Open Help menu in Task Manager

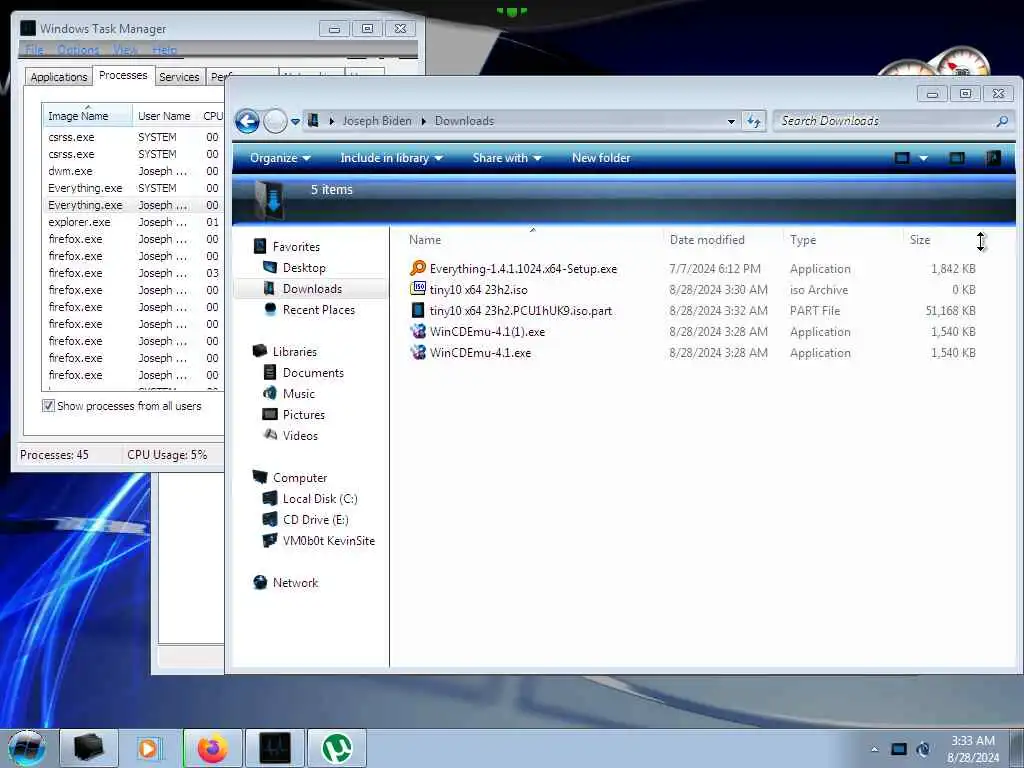pos(165,50)
